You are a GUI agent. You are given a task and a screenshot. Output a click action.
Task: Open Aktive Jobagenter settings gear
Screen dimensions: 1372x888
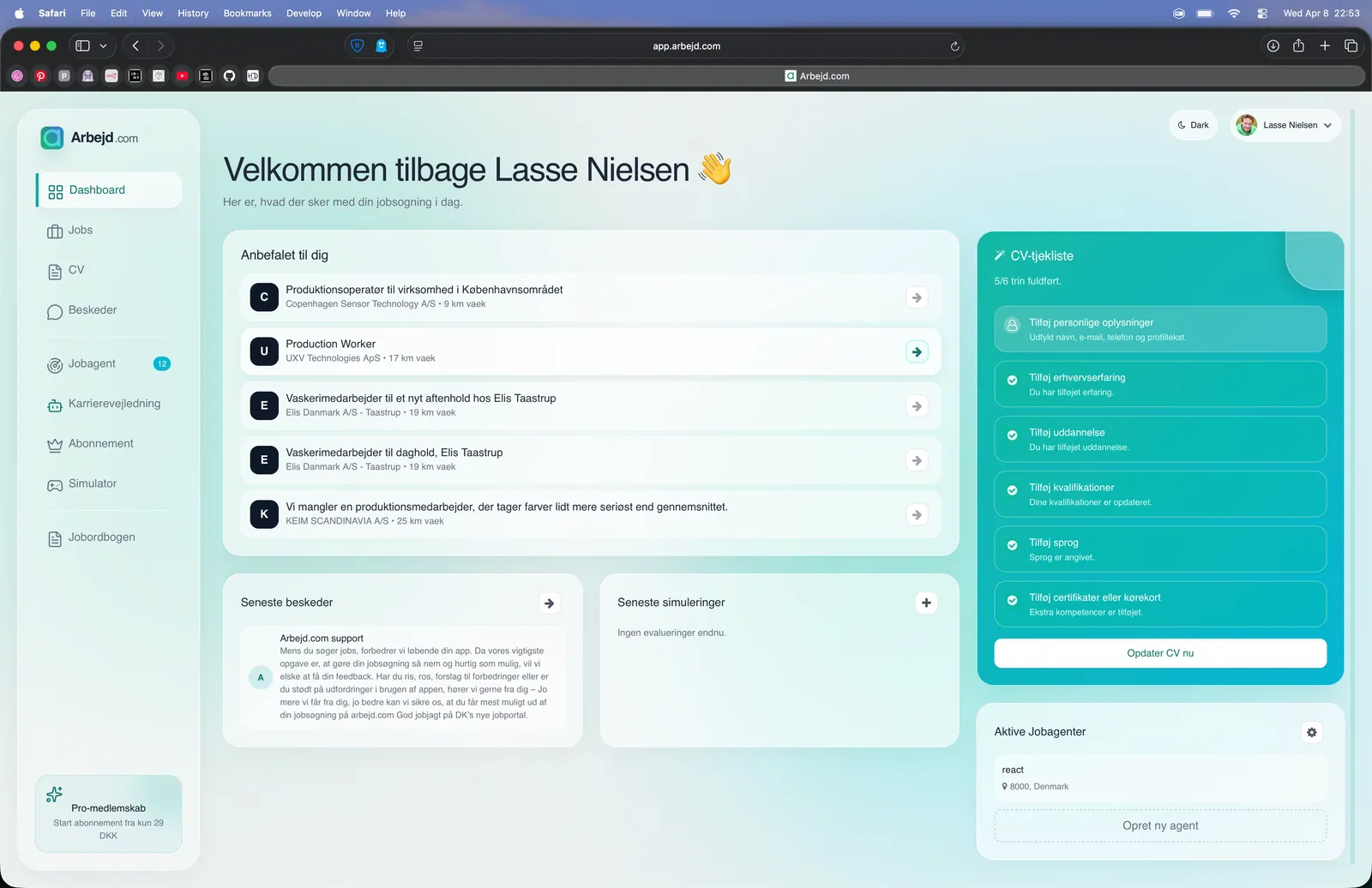(x=1311, y=732)
